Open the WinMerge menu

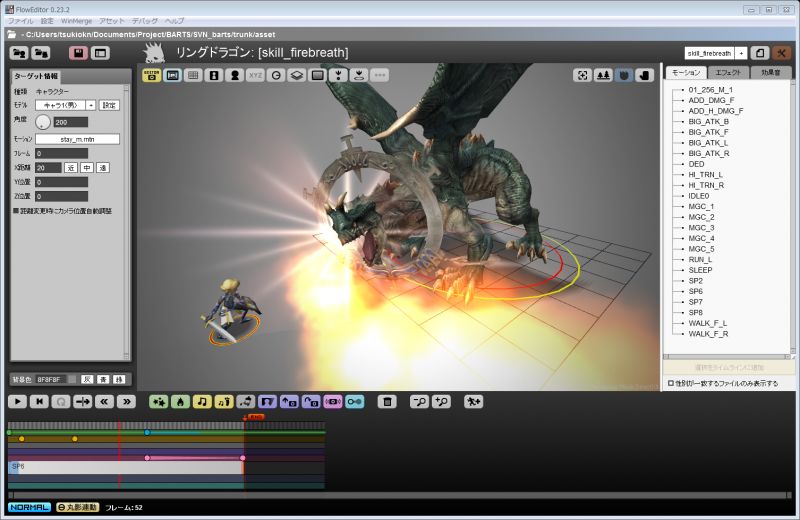tap(77, 21)
